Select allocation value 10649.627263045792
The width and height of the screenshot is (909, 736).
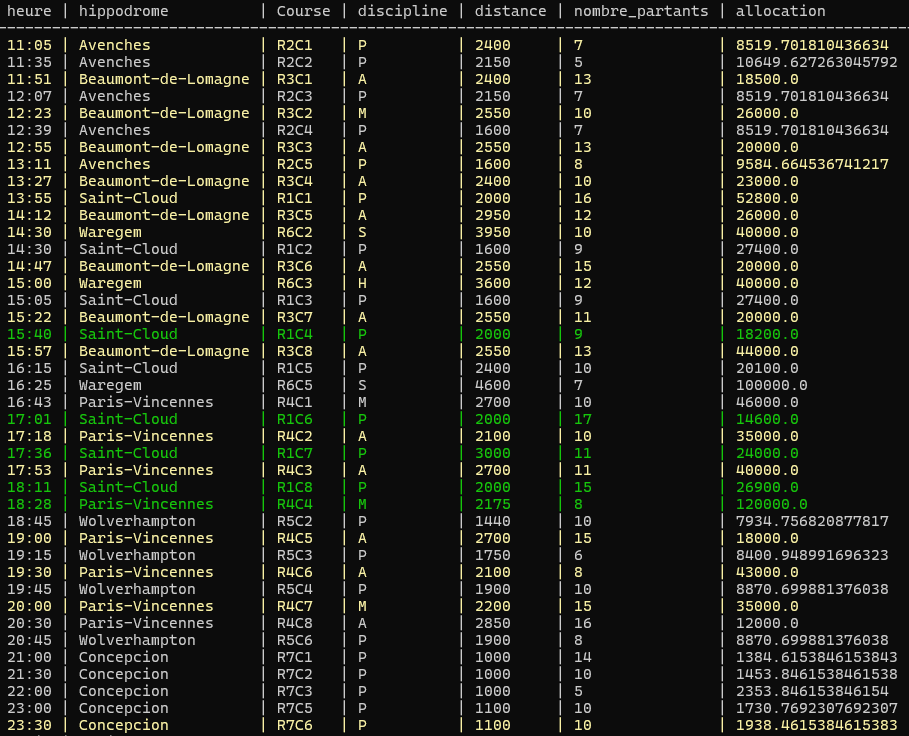[816, 62]
